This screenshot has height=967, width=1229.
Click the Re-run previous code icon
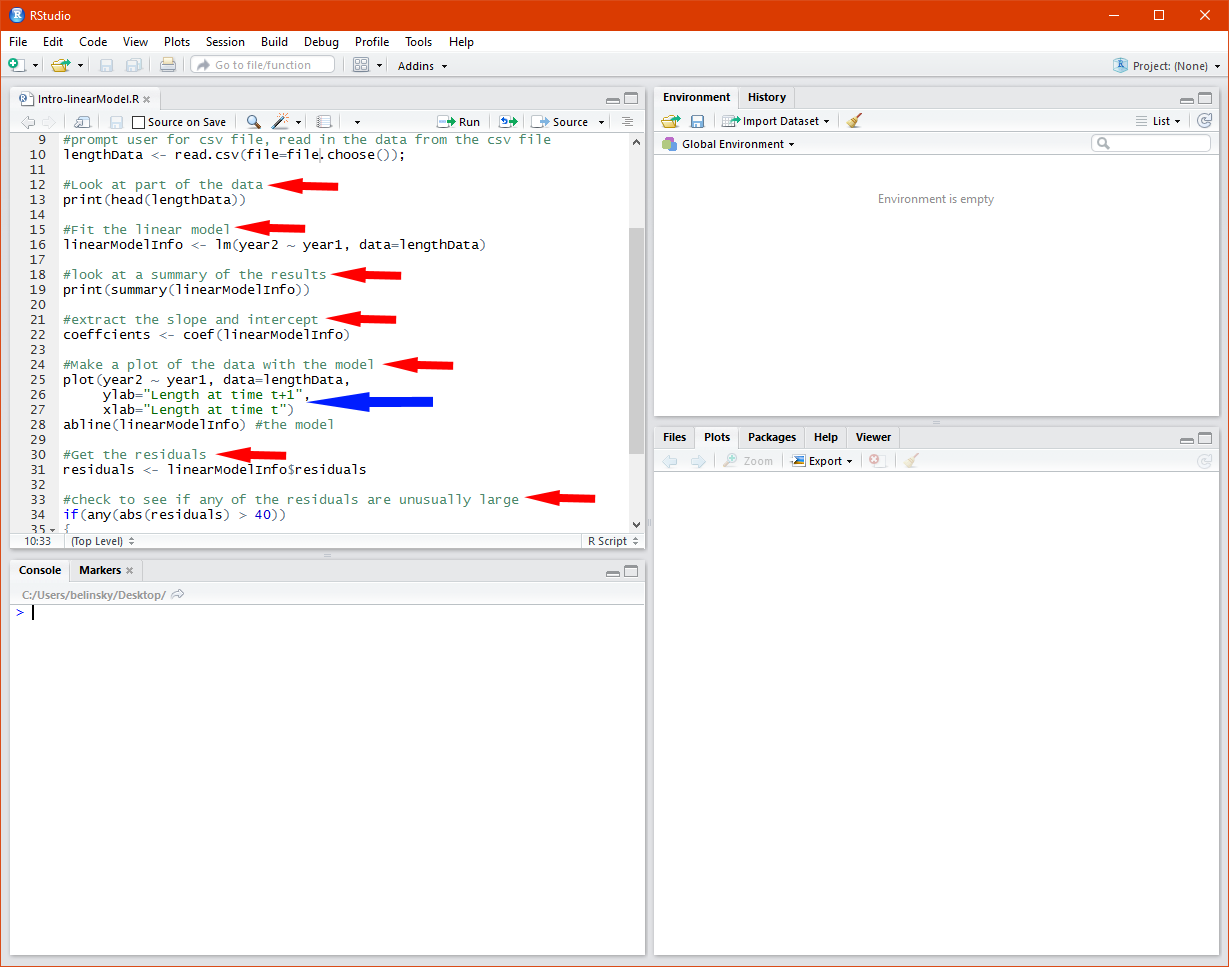[508, 122]
